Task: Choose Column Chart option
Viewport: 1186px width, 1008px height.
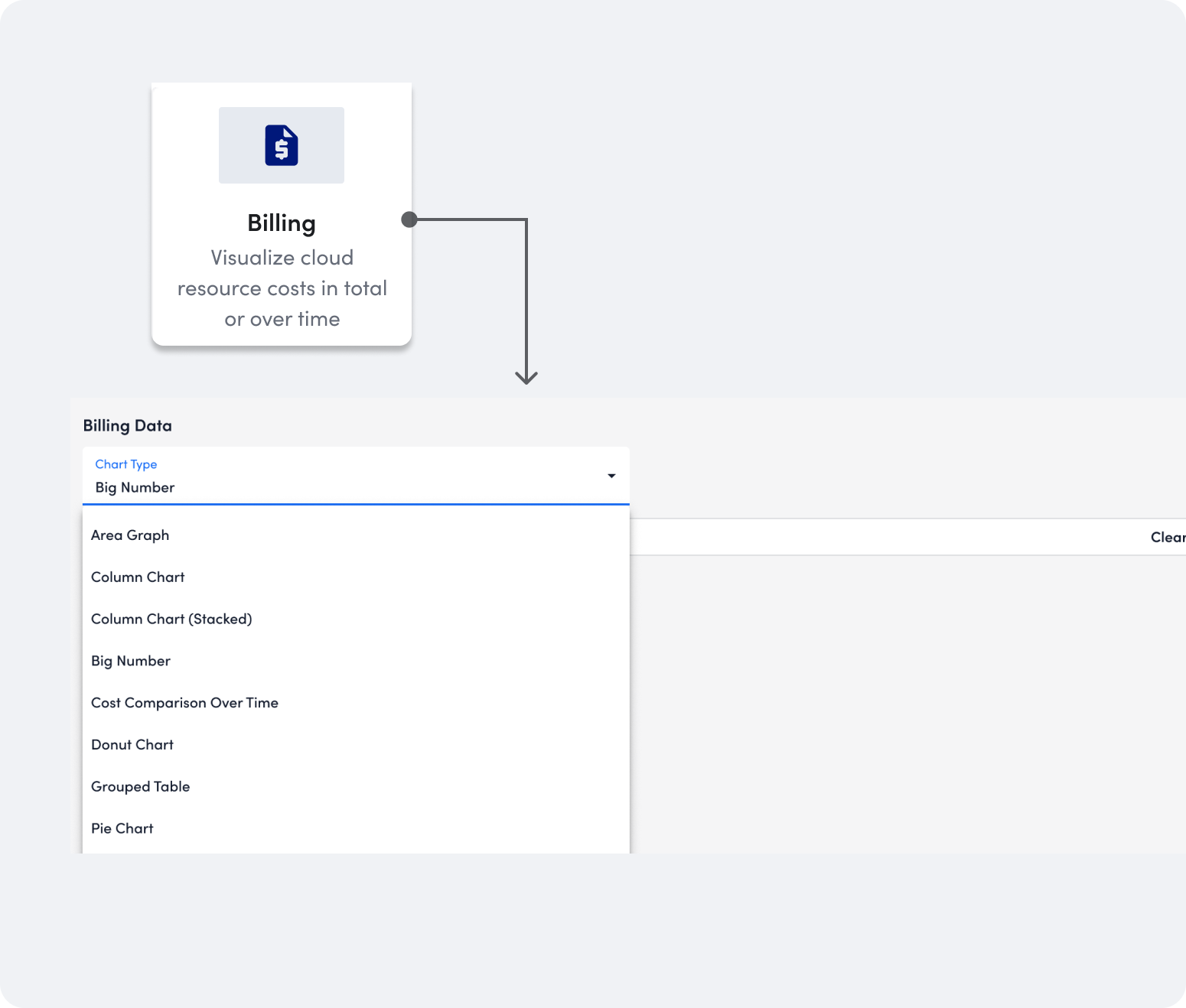Action: click(x=356, y=577)
